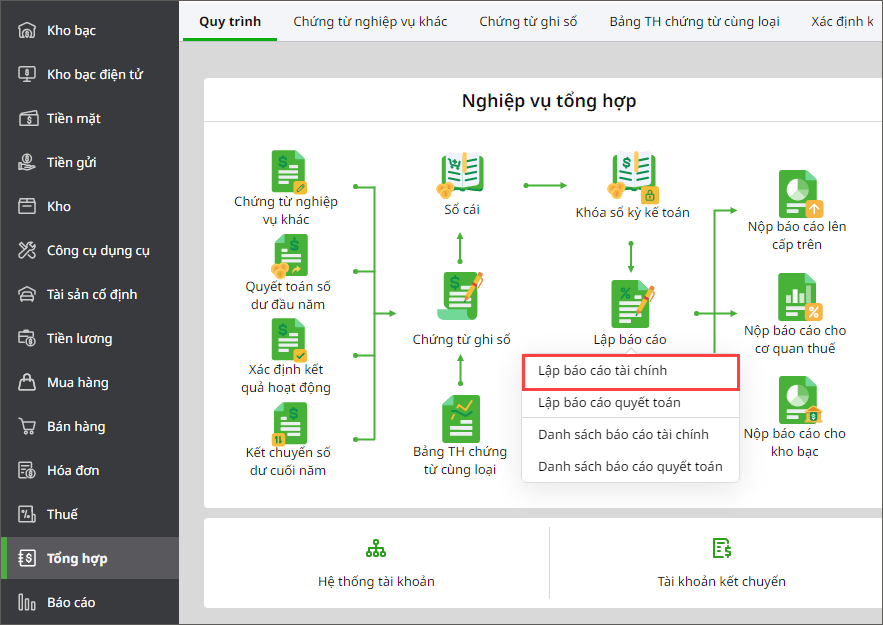The width and height of the screenshot is (883, 625).
Task: Click Chứng từ ghi sổ workflow icon
Action: coord(461,296)
